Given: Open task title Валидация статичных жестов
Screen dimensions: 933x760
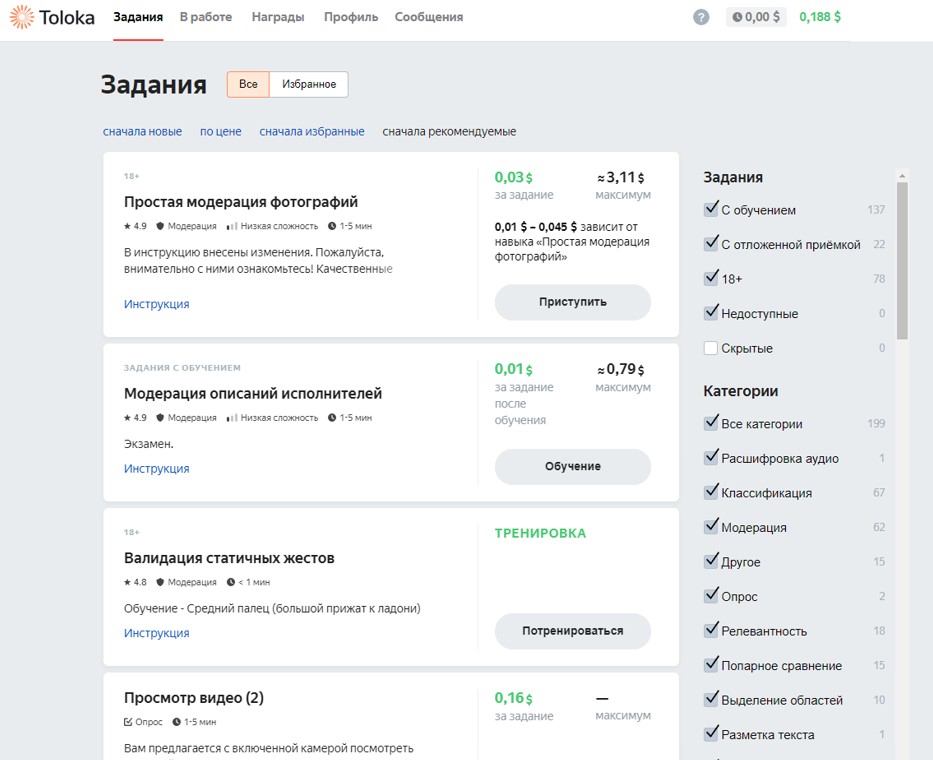Looking at the screenshot, I should 229,558.
